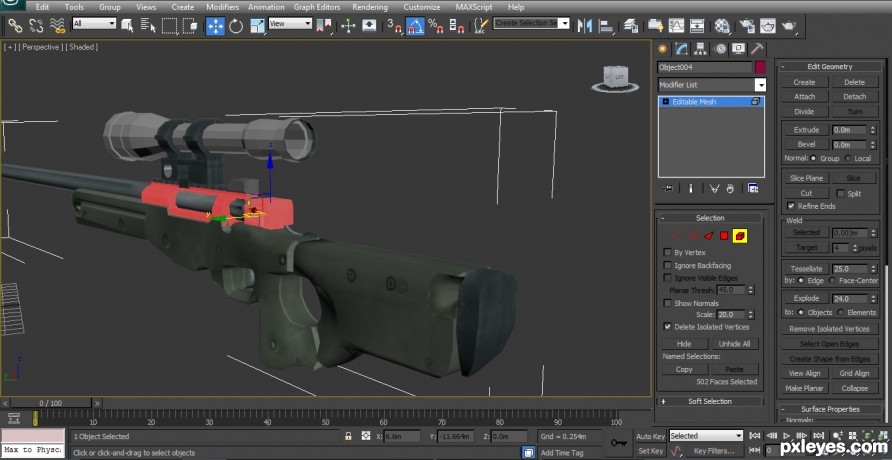Toggle Keyboard Shortcut Override icon
The height and width of the screenshot is (460, 892).
[369, 26]
